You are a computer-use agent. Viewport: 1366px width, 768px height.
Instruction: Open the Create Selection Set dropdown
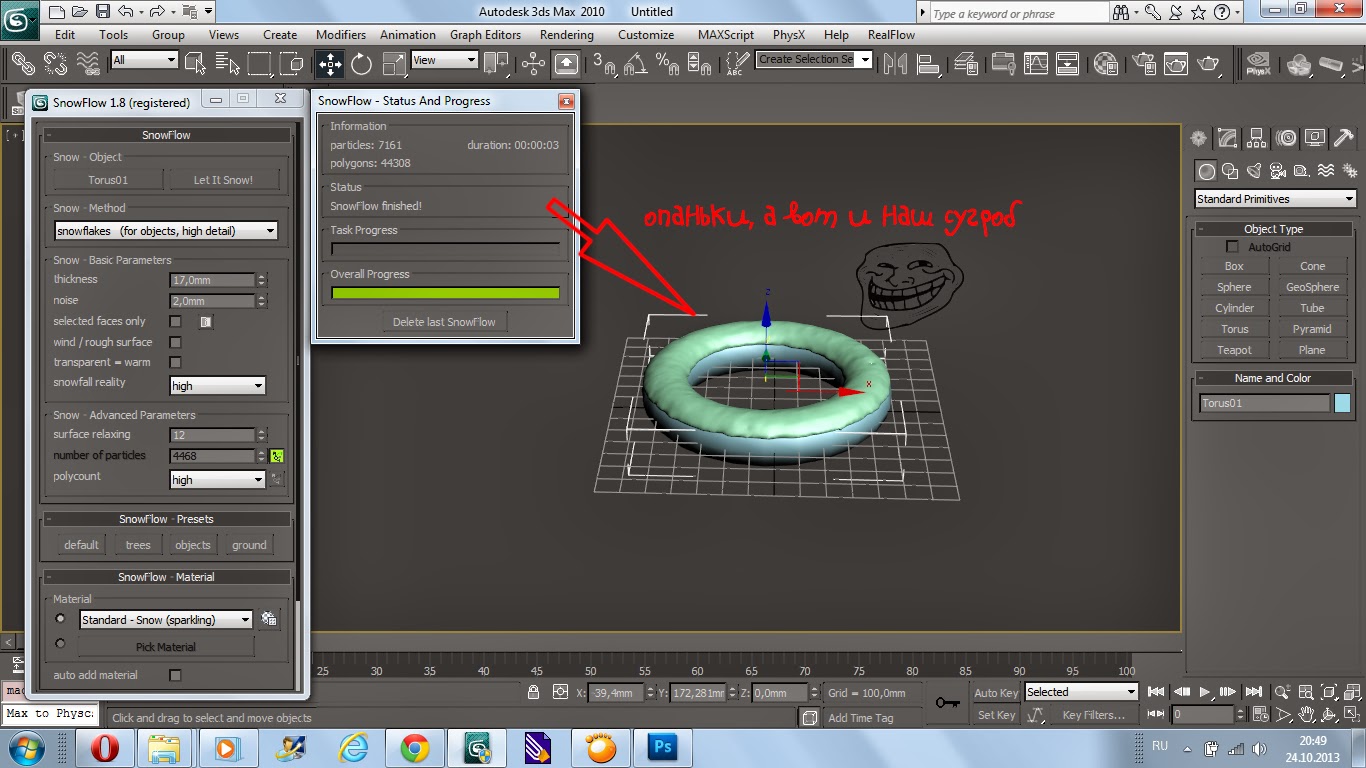click(814, 60)
